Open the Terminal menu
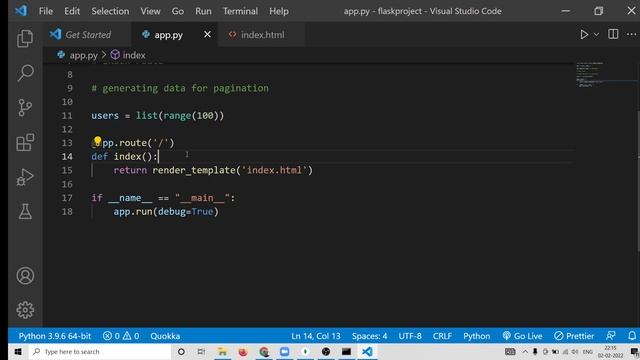The height and width of the screenshot is (360, 640). pyautogui.click(x=240, y=11)
